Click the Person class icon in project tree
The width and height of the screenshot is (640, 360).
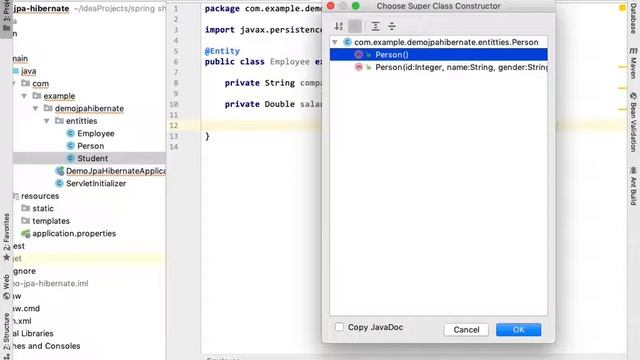(x=71, y=146)
